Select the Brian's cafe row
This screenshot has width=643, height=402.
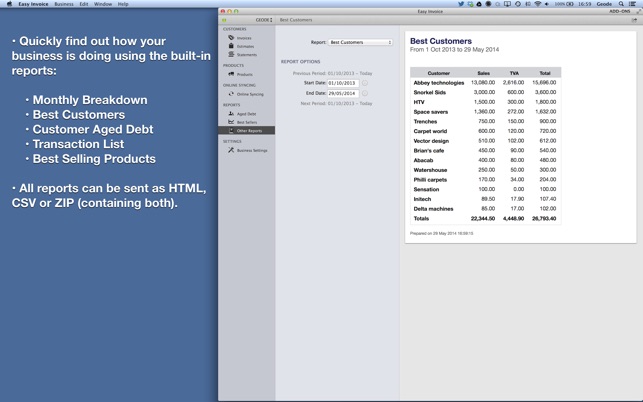[x=486, y=151]
